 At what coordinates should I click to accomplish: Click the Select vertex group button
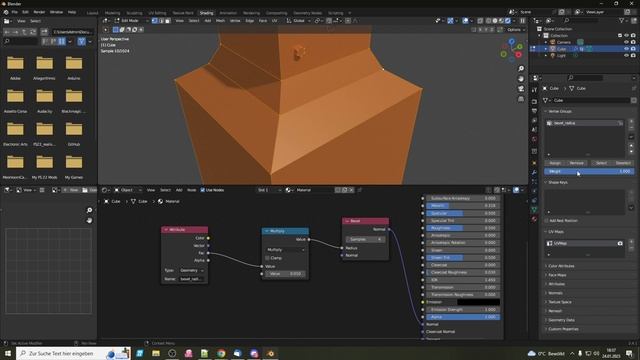(601, 163)
